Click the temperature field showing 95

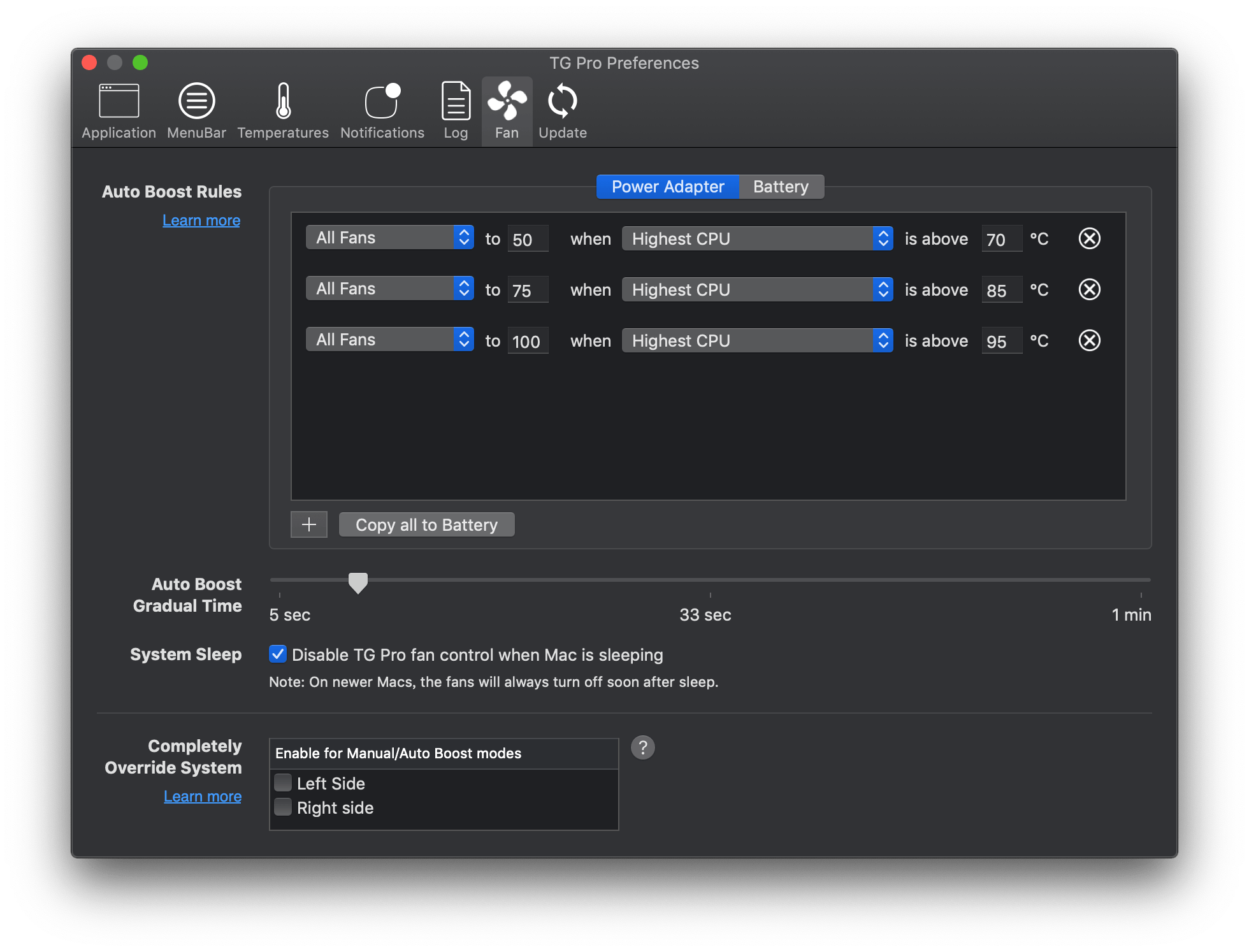1002,341
